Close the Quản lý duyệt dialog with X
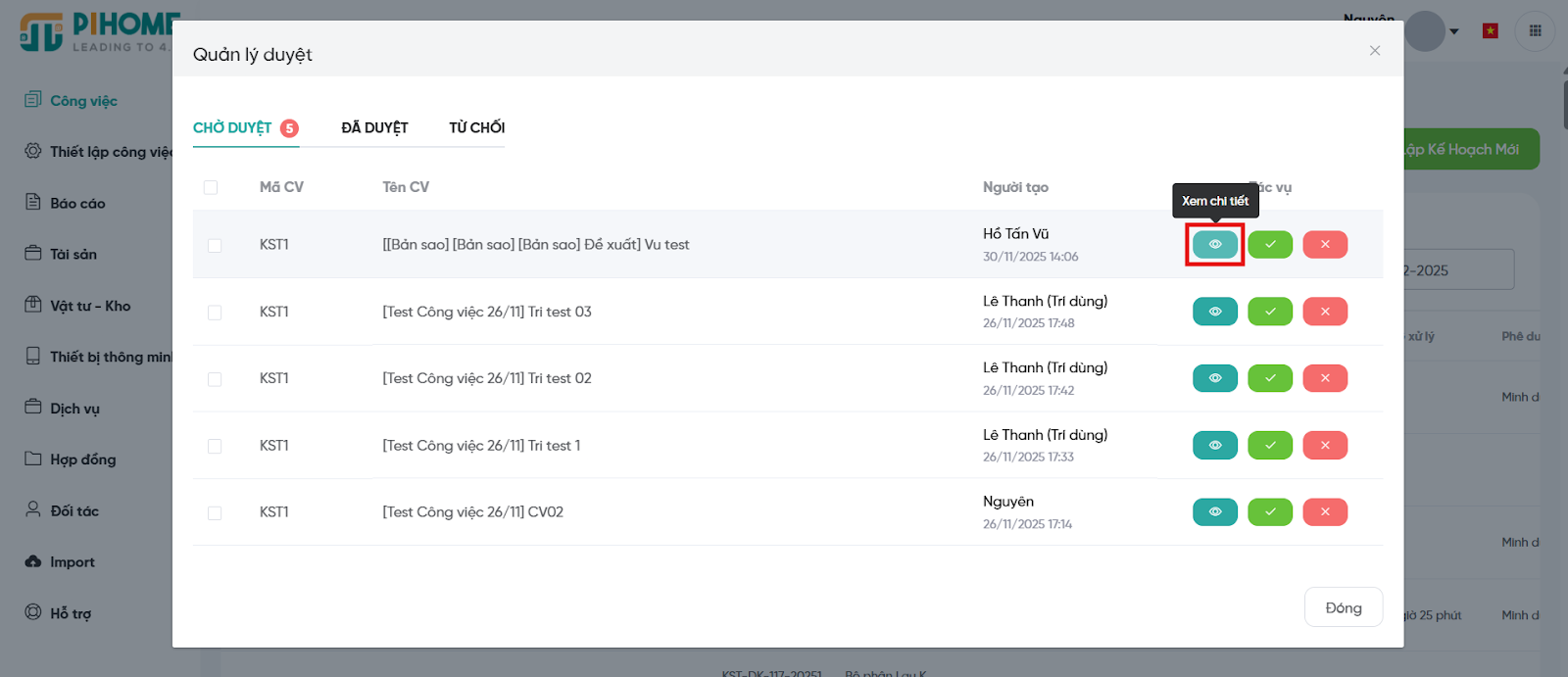1568x677 pixels. coord(1375,51)
